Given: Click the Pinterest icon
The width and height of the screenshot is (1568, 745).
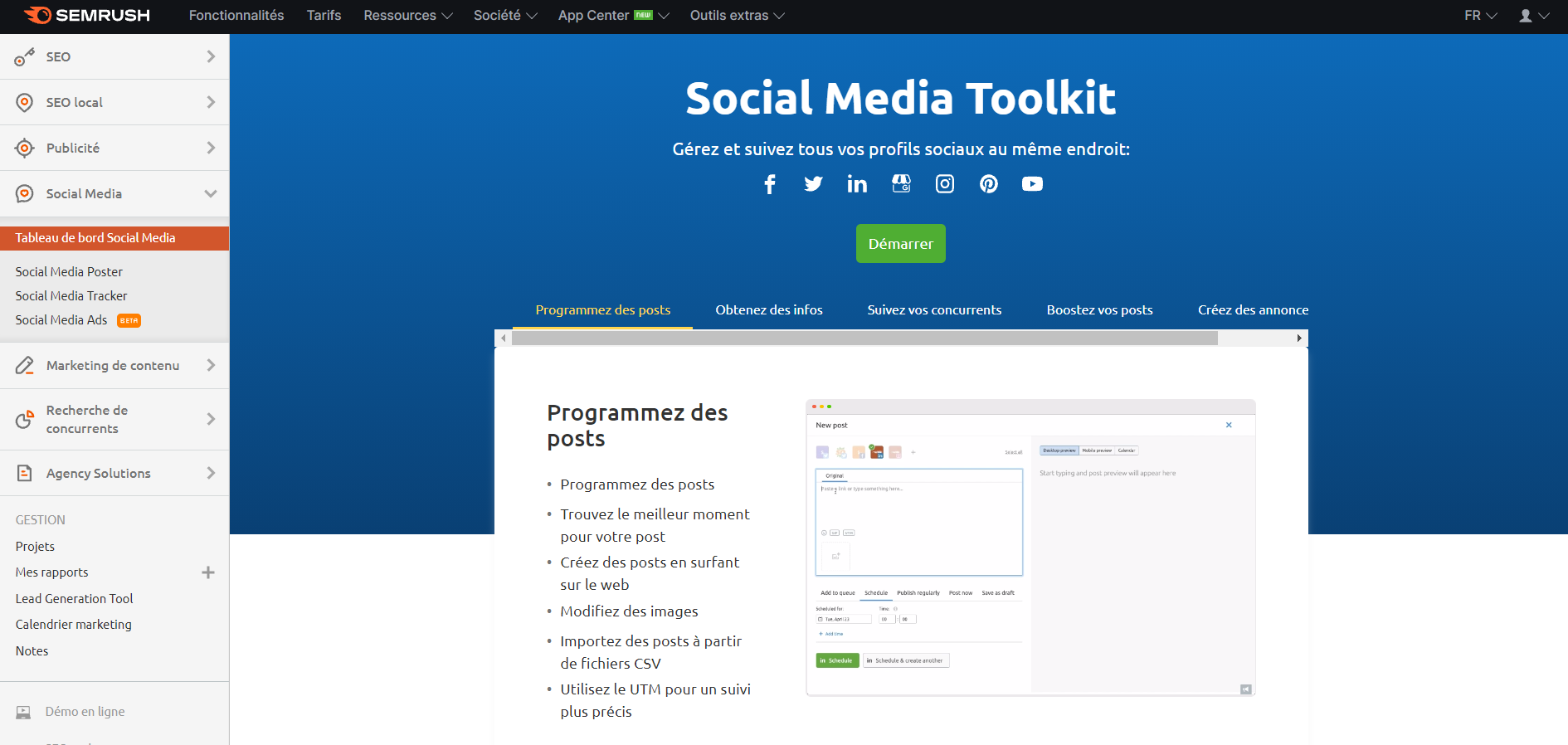Looking at the screenshot, I should 989,184.
